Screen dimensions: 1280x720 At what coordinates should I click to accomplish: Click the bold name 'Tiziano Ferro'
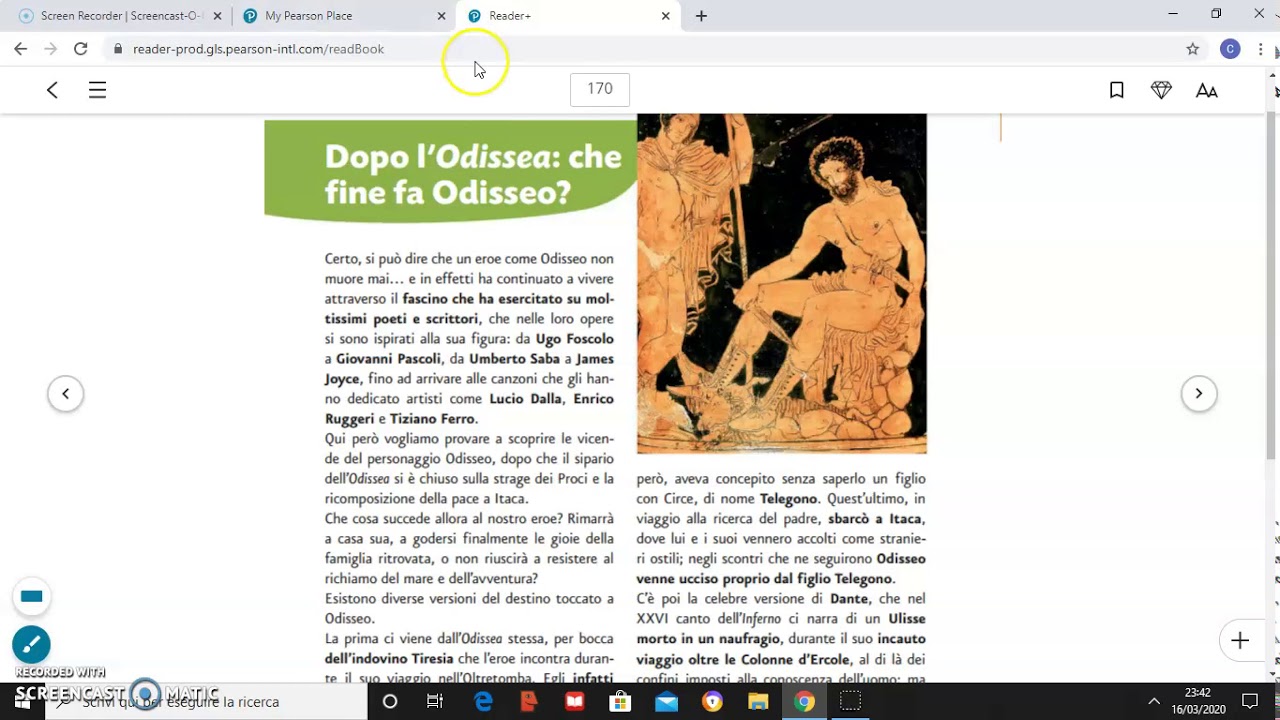pyautogui.click(x=433, y=419)
